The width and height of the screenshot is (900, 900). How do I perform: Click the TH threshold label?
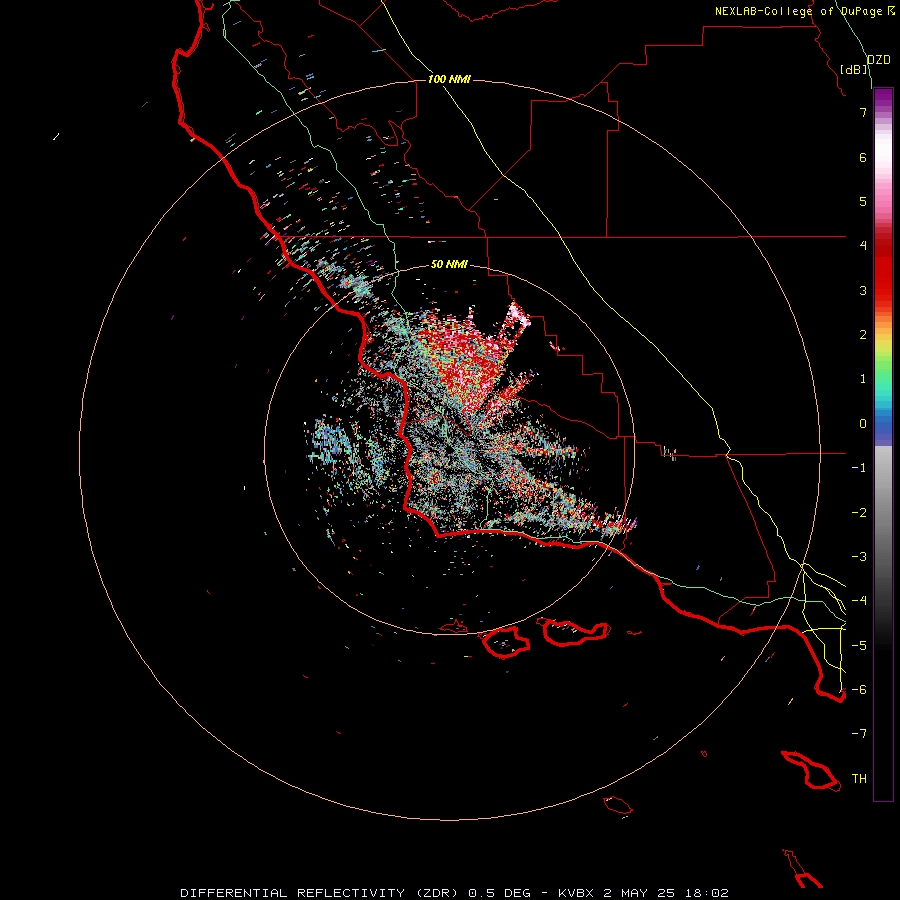pyautogui.click(x=859, y=779)
